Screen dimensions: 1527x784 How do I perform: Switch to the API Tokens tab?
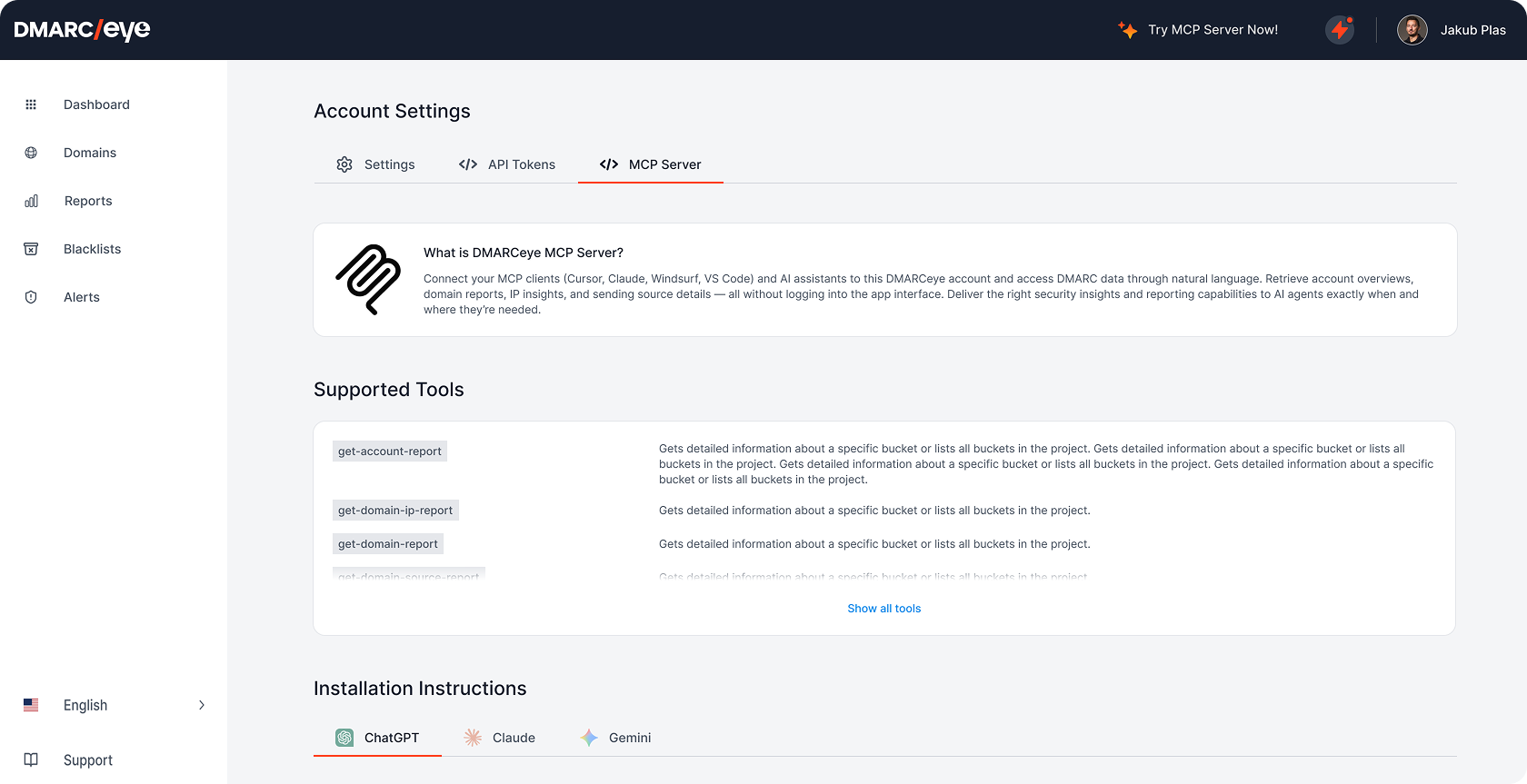point(507,164)
